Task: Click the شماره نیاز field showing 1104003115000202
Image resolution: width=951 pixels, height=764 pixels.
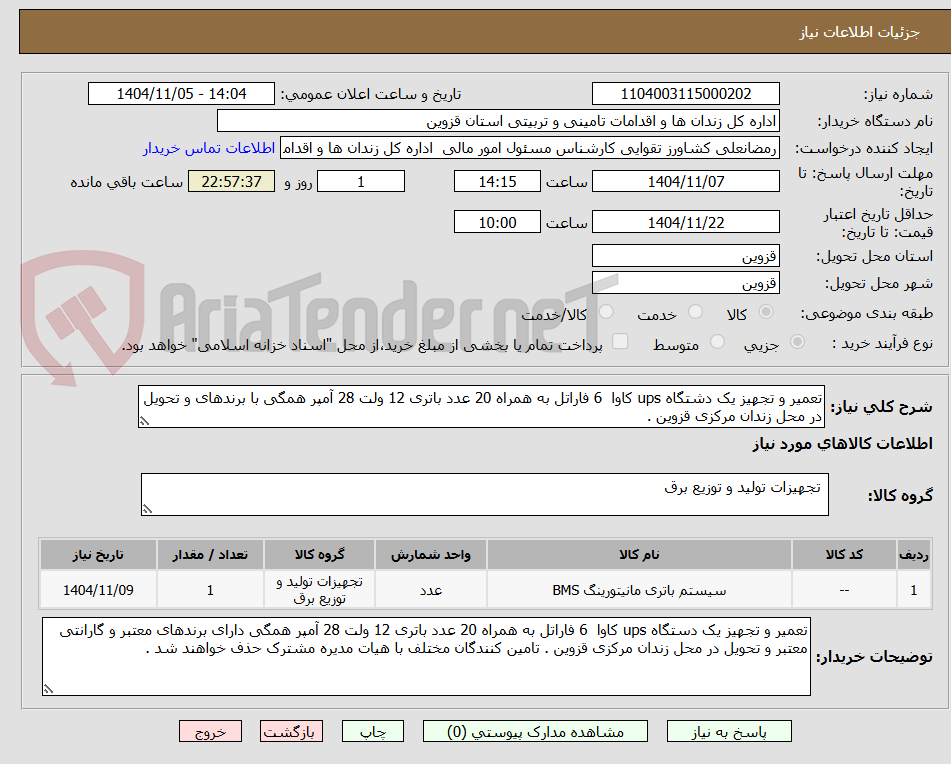Action: 686,93
